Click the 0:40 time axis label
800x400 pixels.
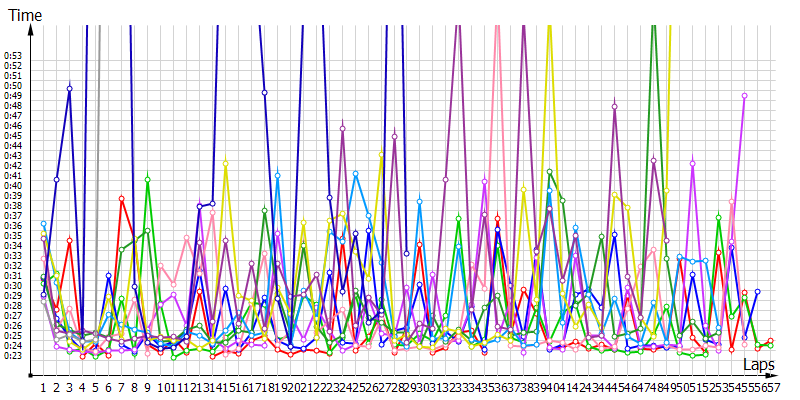tap(13, 185)
